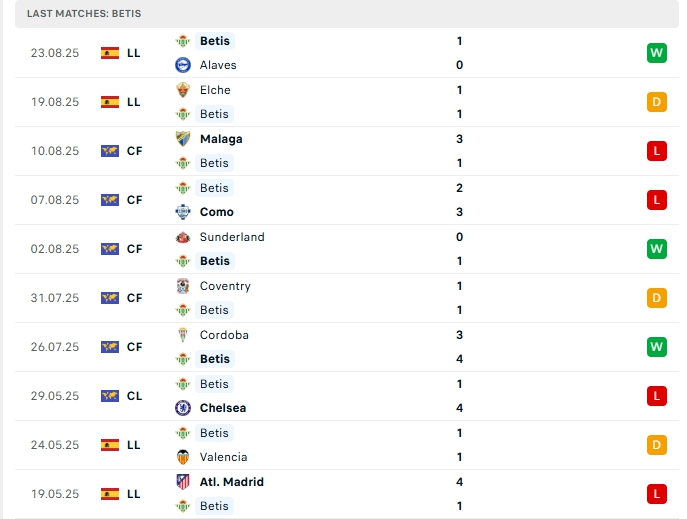
Task: Click the red L badge for Chelsea match
Action: click(x=656, y=396)
